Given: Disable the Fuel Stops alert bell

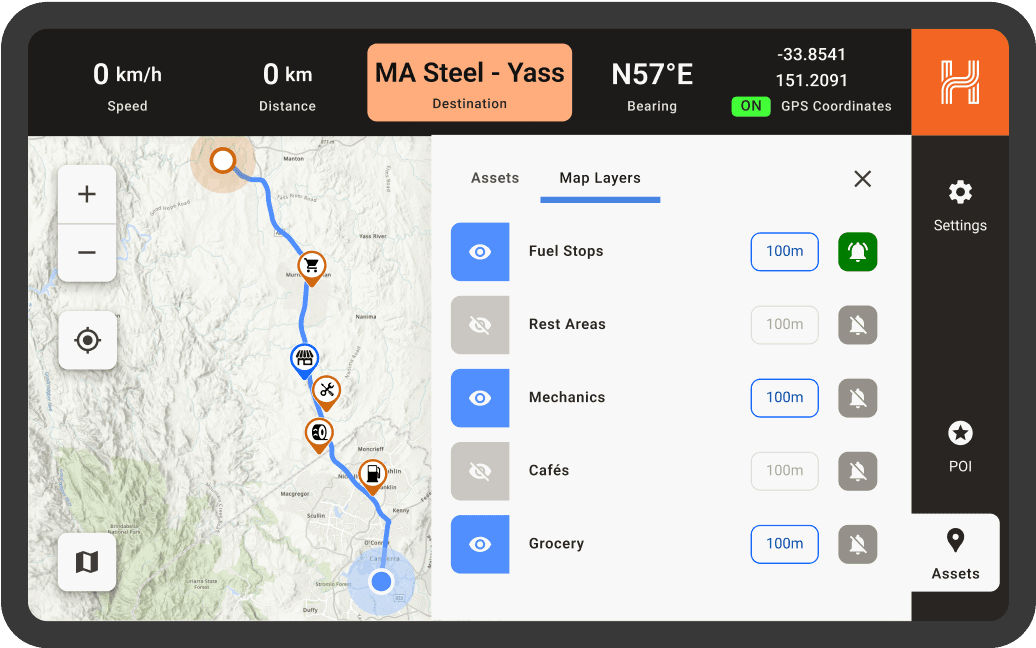Looking at the screenshot, I should (857, 251).
